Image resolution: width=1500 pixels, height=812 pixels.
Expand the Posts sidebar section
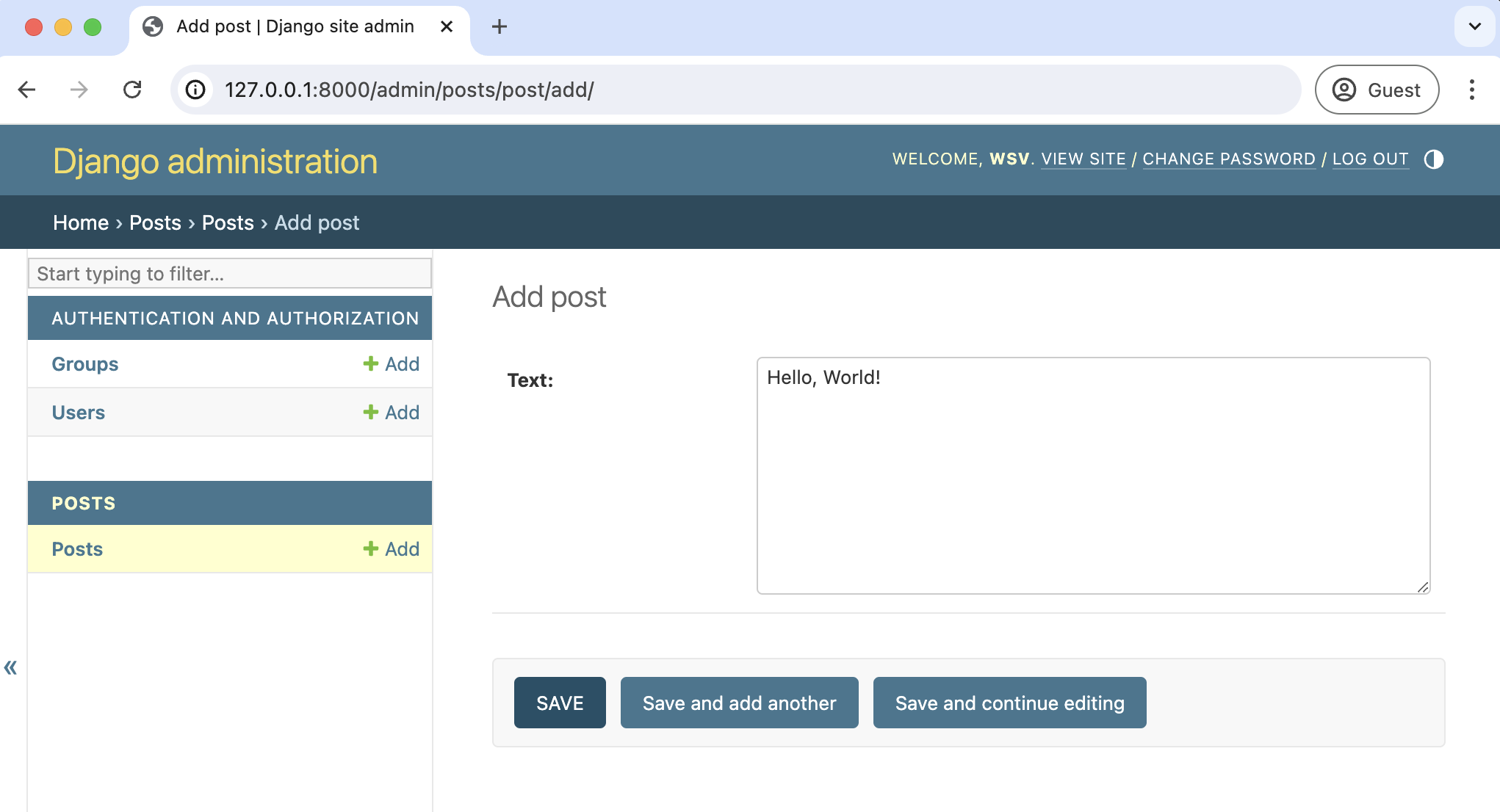point(84,503)
